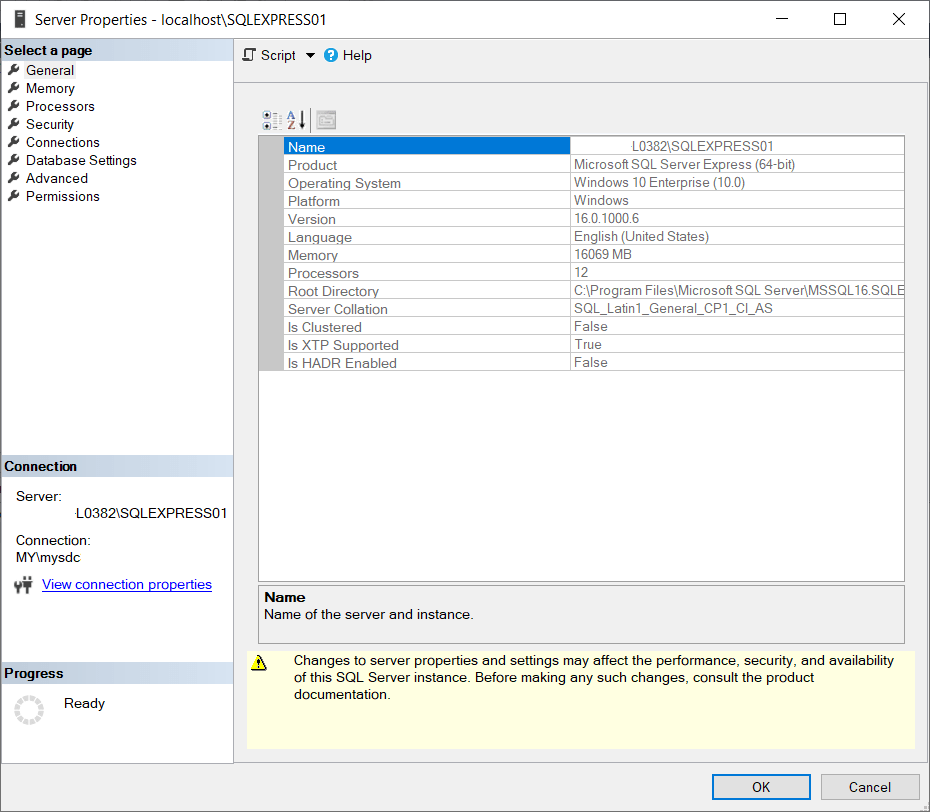930x812 pixels.
Task: Click the version value 16.0.1000.6
Action: 606,218
